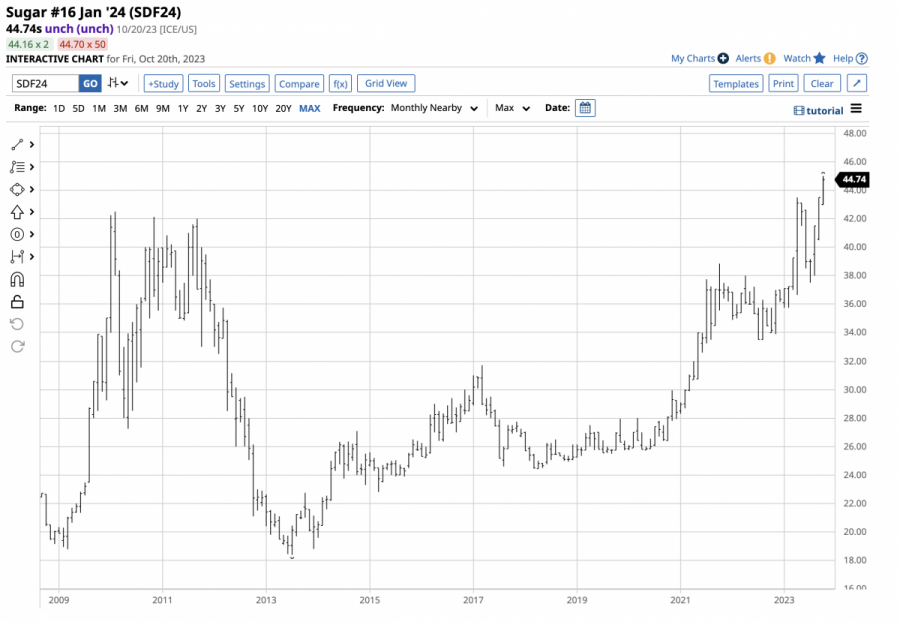Select the 5Y range
Screen dimensions: 900x622
(239, 108)
